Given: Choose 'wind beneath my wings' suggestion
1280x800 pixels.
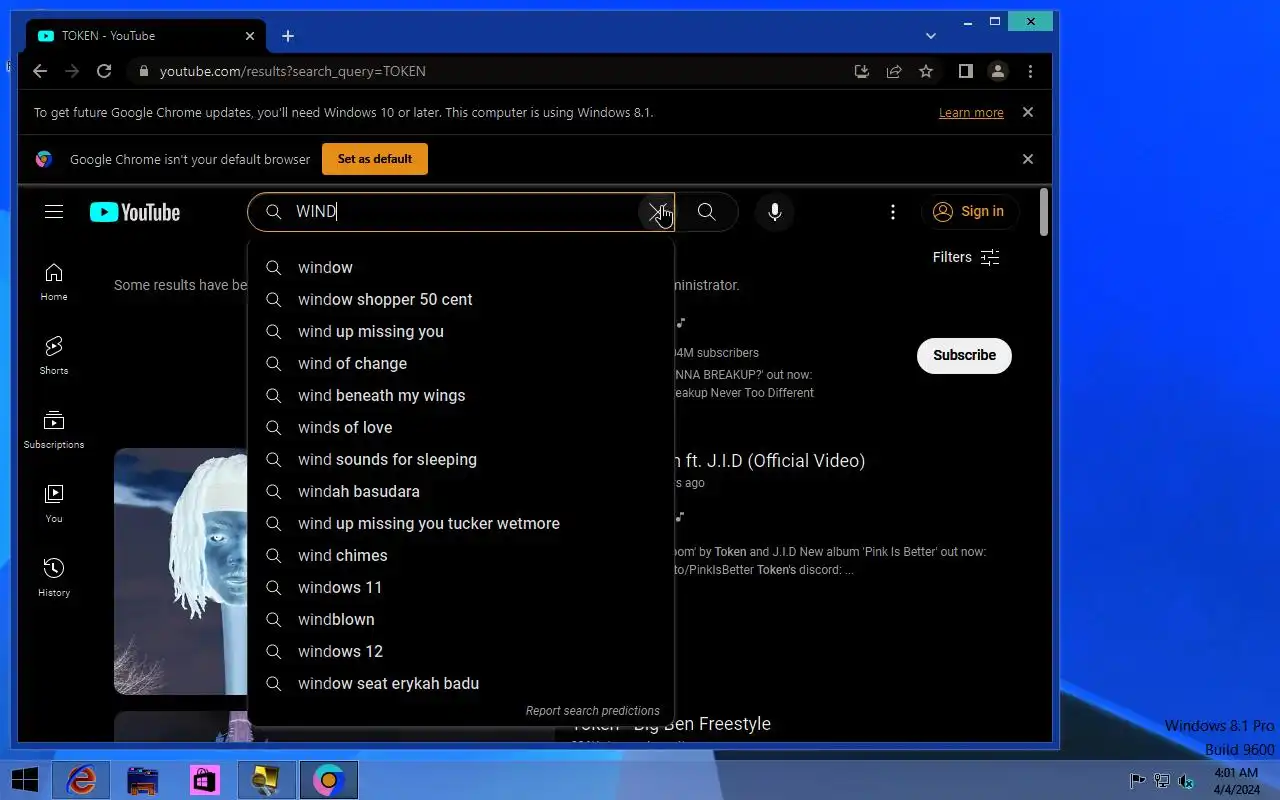Looking at the screenshot, I should tap(461, 395).
